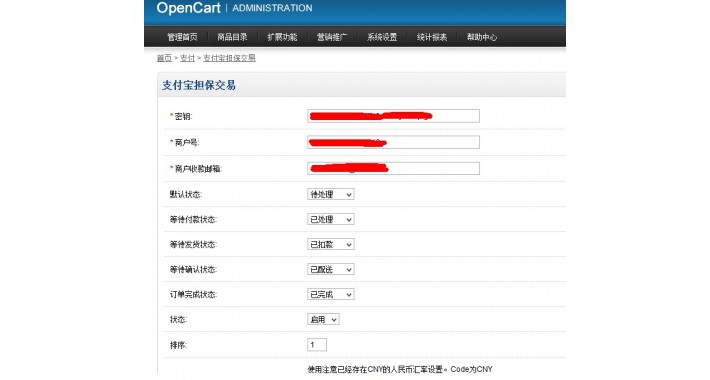Open the 订单完成状态 dropdown
The height and width of the screenshot is (380, 710).
(x=331, y=294)
